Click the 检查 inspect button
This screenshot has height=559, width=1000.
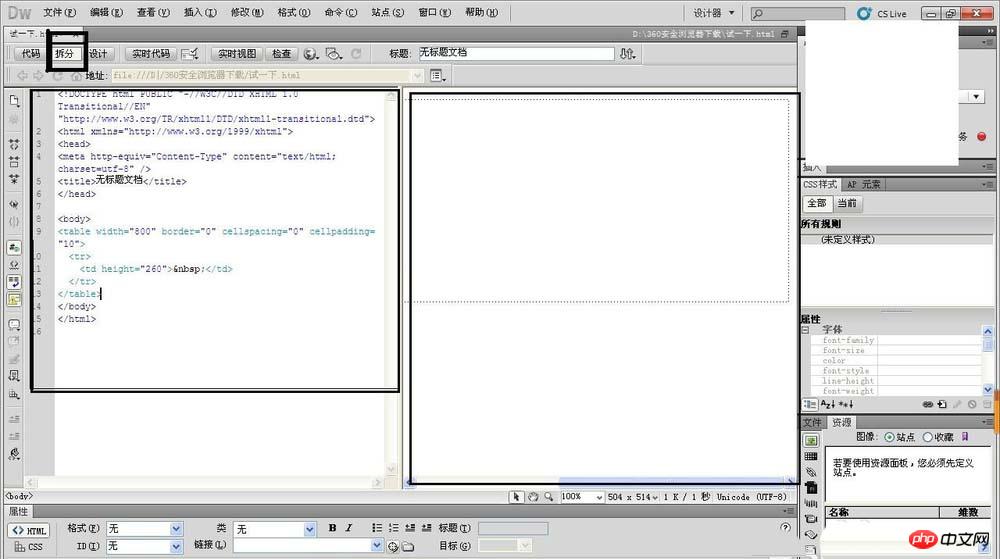tap(282, 54)
